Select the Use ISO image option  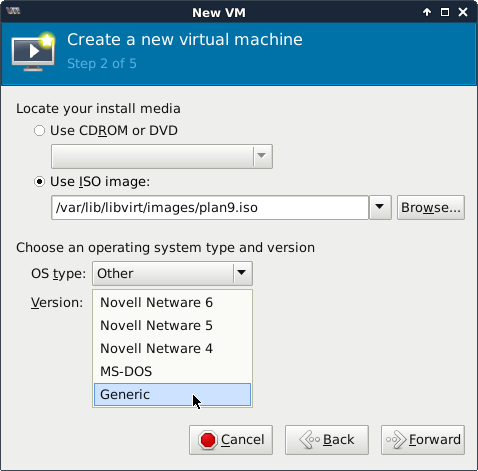click(x=39, y=182)
